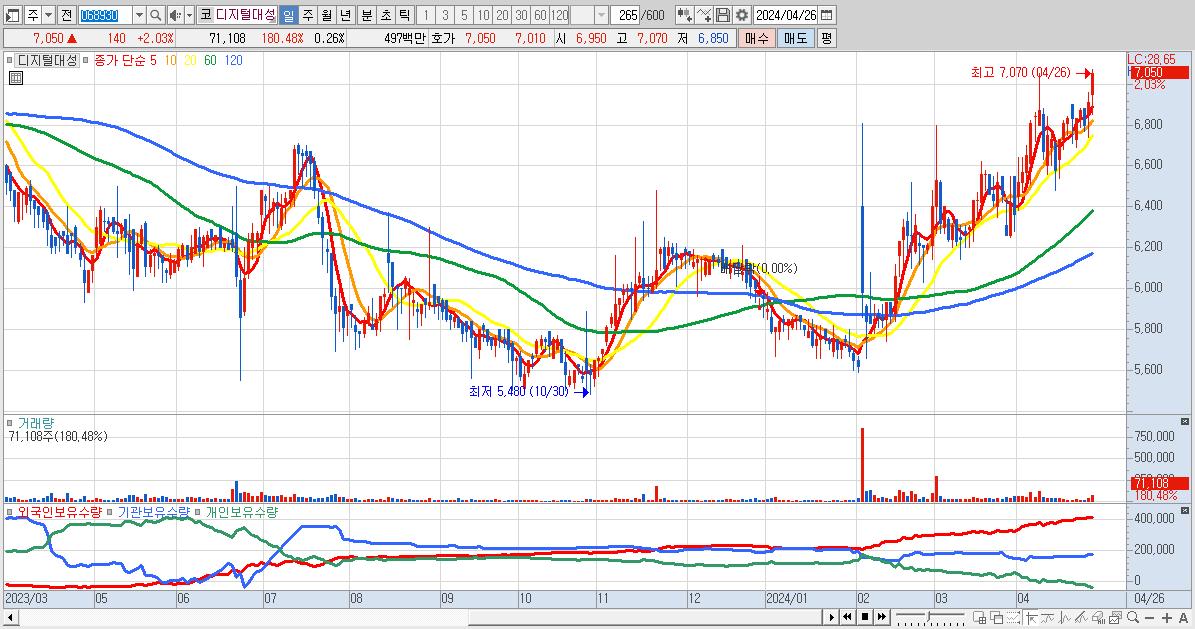Open the stock search magnifier icon
The width and height of the screenshot is (1195, 629).
pos(155,15)
